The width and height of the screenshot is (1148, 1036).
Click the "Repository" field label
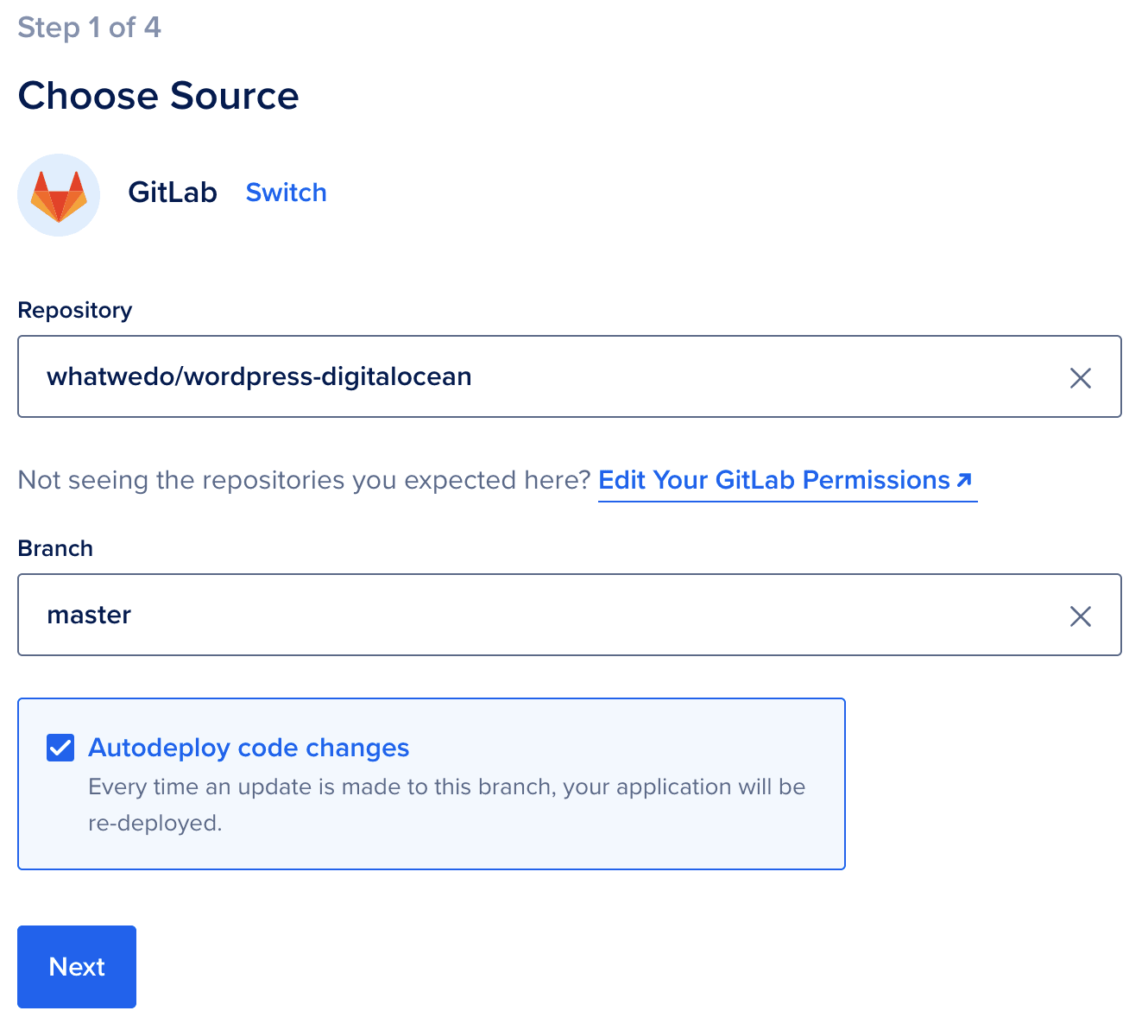75,311
